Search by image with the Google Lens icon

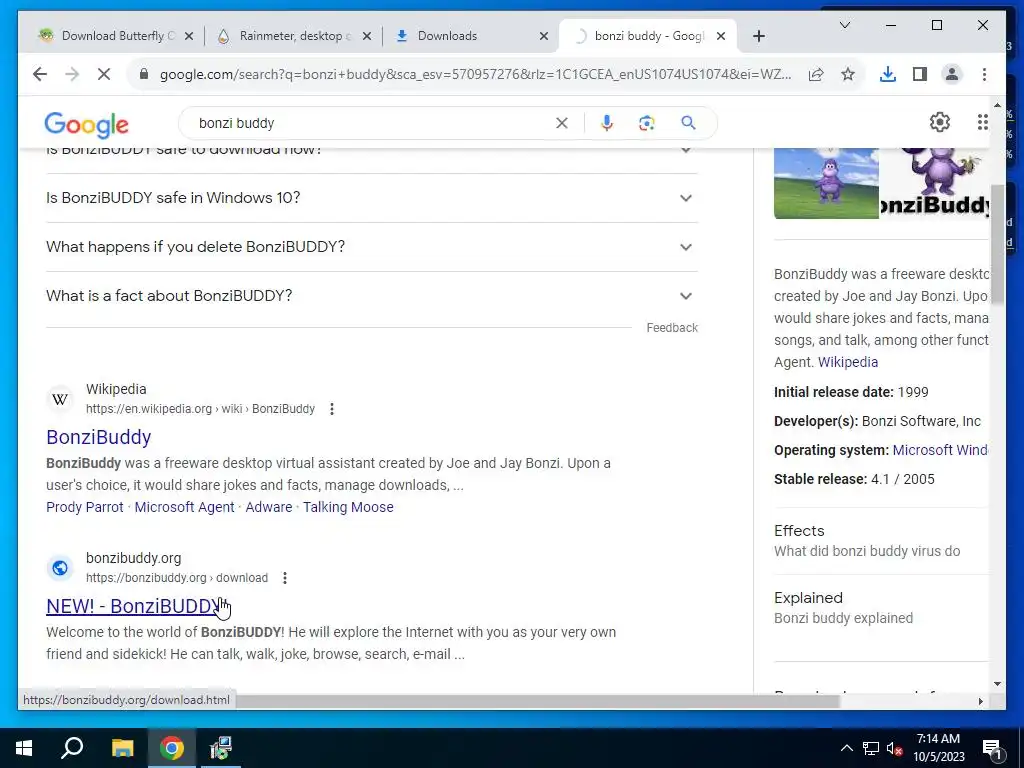pos(647,123)
